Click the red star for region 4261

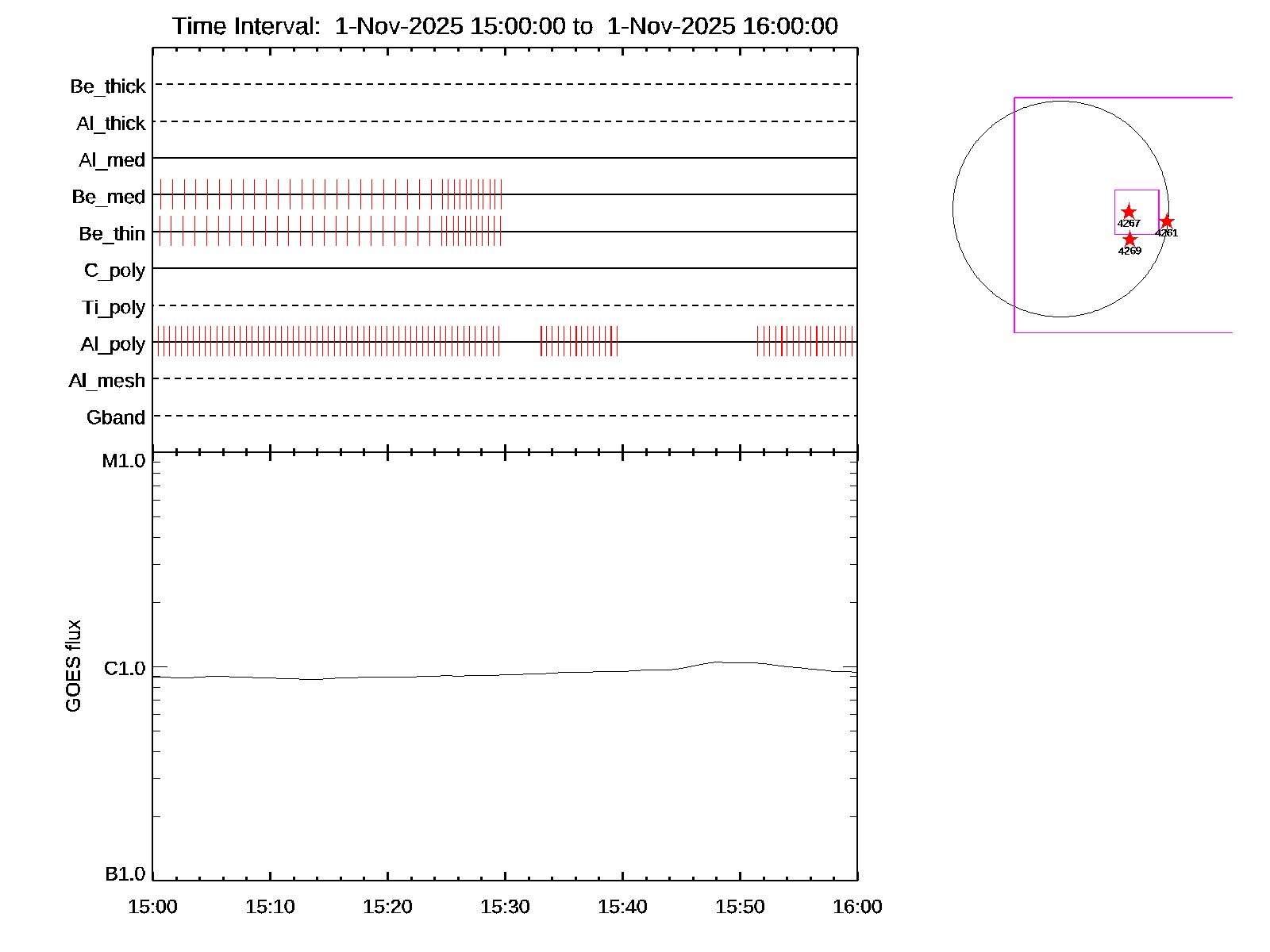[x=1166, y=222]
